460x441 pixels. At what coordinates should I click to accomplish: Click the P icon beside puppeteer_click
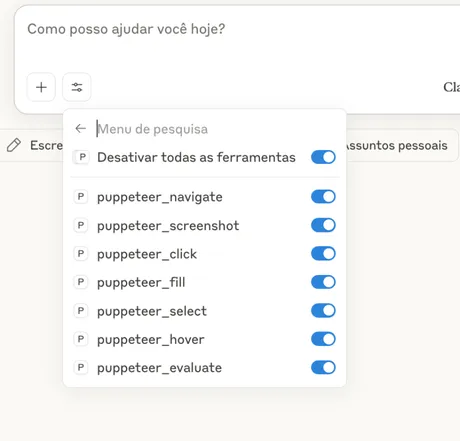(81, 254)
